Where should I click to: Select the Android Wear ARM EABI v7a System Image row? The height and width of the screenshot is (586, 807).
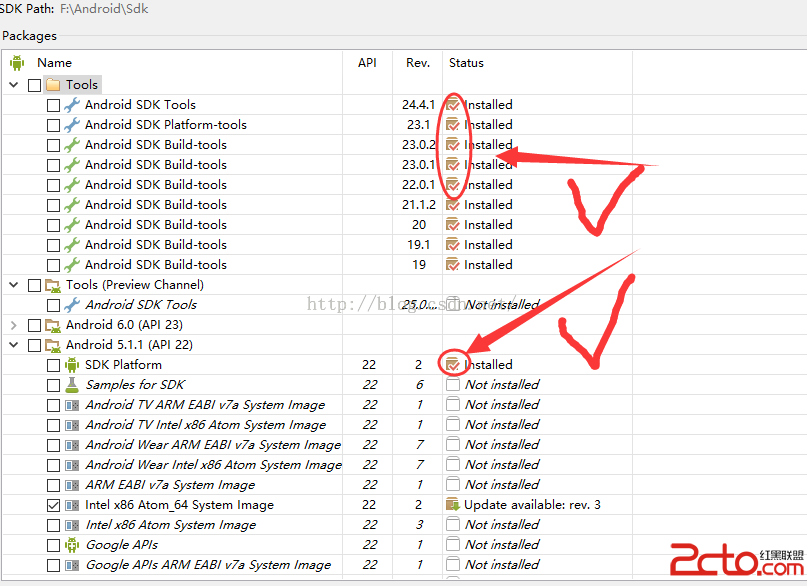pos(317,445)
